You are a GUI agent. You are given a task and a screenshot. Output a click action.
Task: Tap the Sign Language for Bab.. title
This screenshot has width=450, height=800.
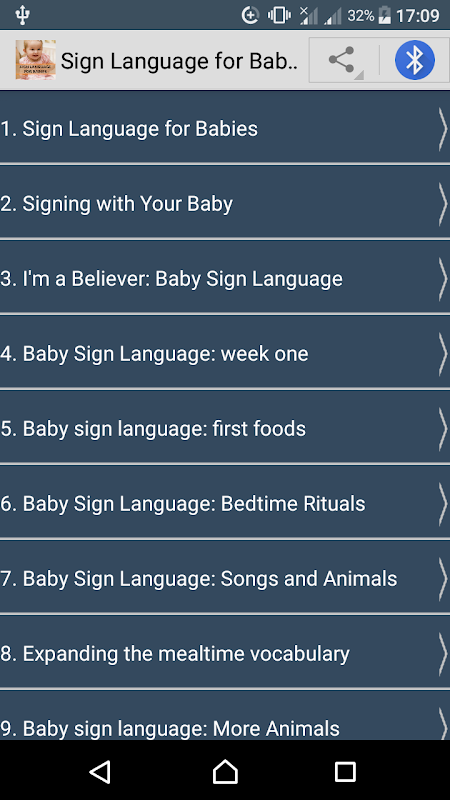[179, 61]
